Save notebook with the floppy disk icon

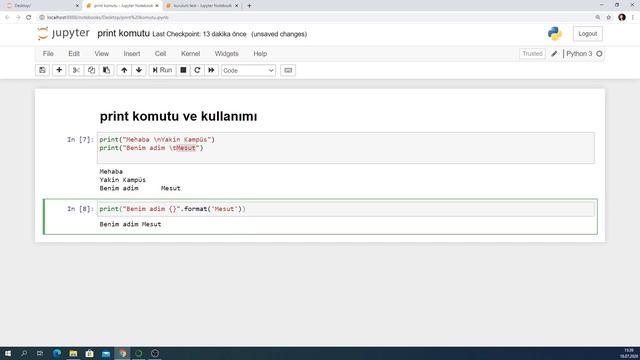point(42,70)
